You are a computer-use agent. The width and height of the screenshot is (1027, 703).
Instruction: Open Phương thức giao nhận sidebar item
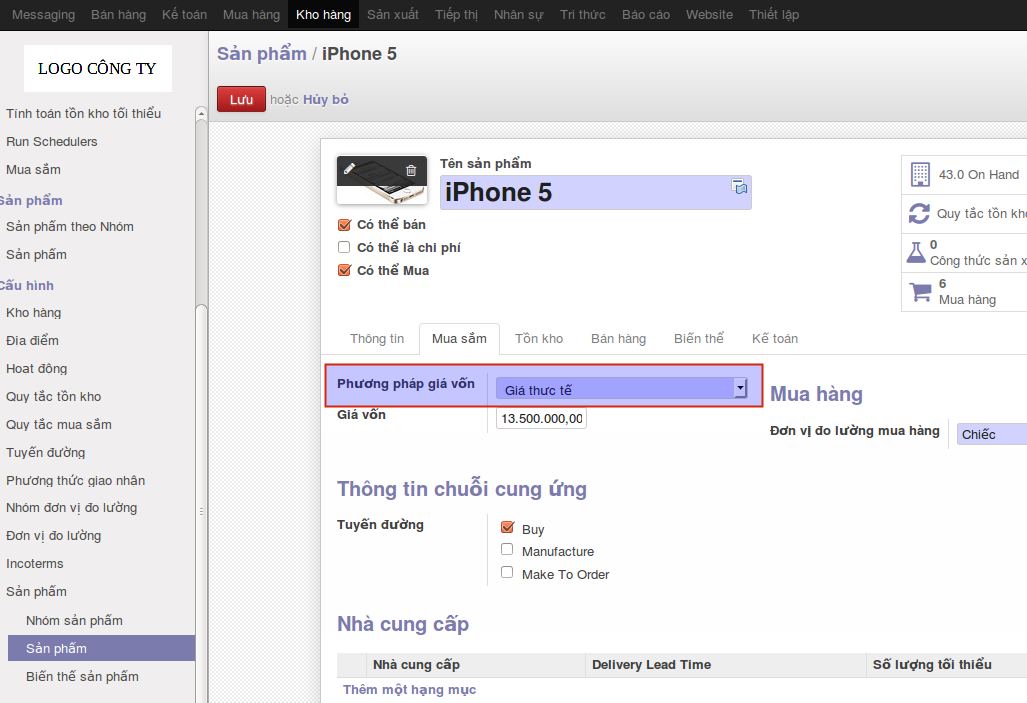(x=75, y=480)
